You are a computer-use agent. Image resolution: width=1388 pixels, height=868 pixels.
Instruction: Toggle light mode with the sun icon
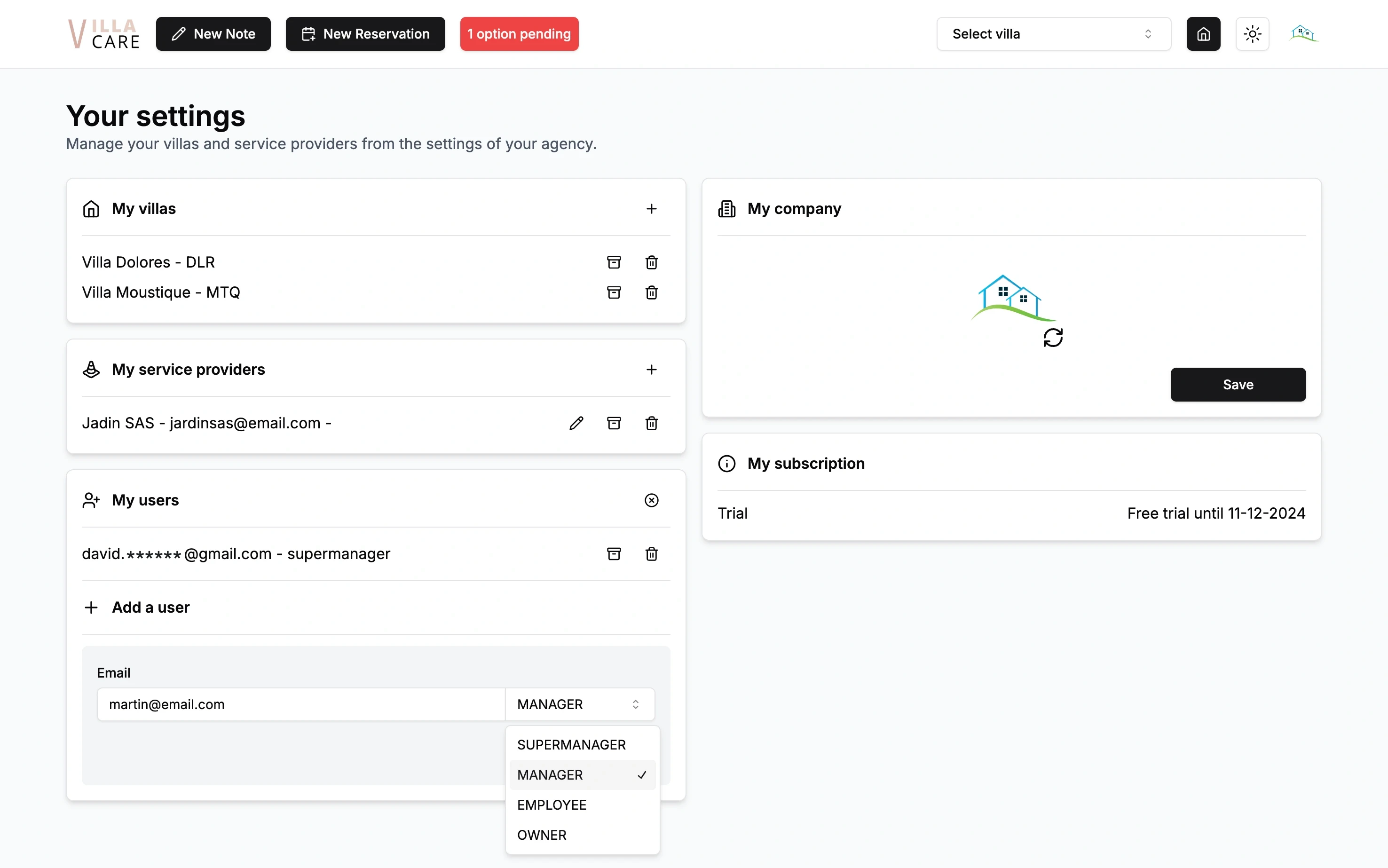[1253, 34]
